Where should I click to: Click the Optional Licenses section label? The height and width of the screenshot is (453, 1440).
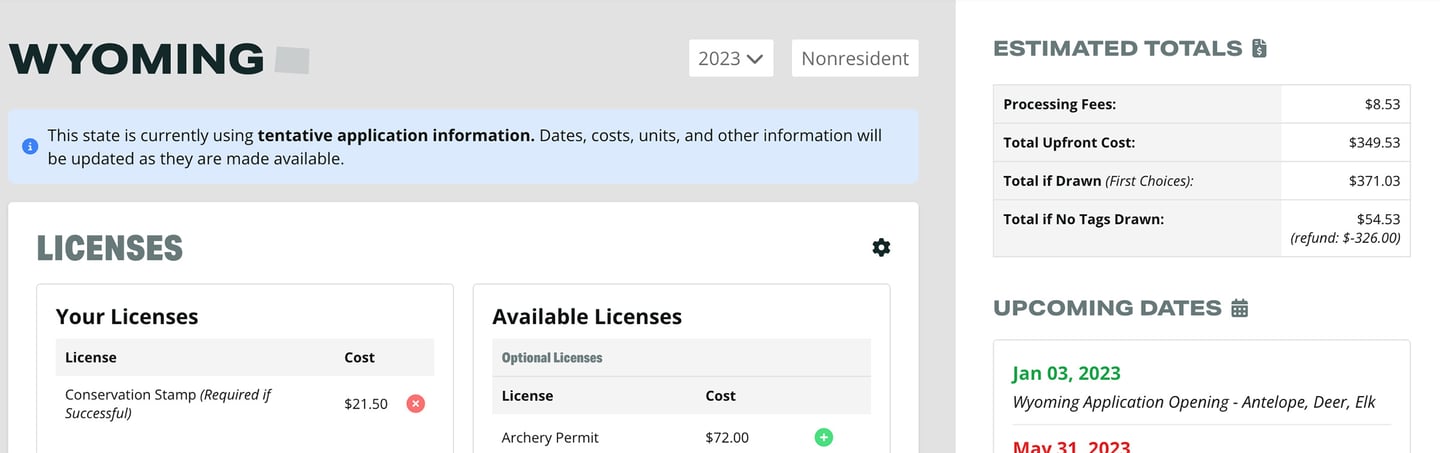click(552, 357)
